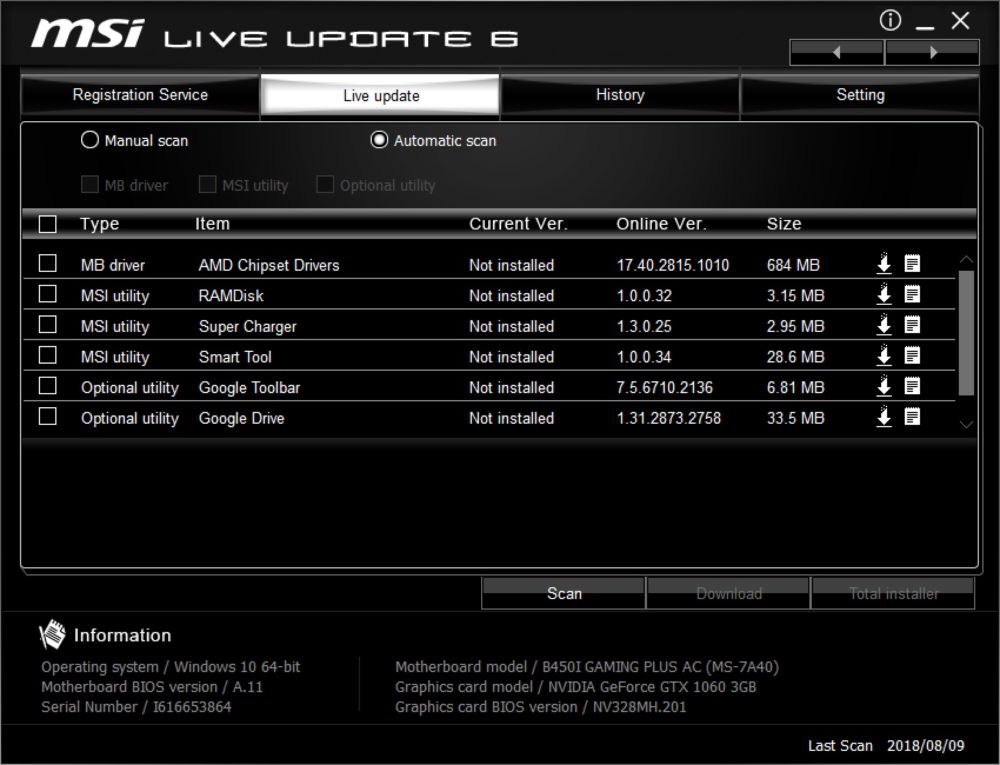
Task: Click online version 7.5.6710.2136
Action: pyautogui.click(x=665, y=388)
